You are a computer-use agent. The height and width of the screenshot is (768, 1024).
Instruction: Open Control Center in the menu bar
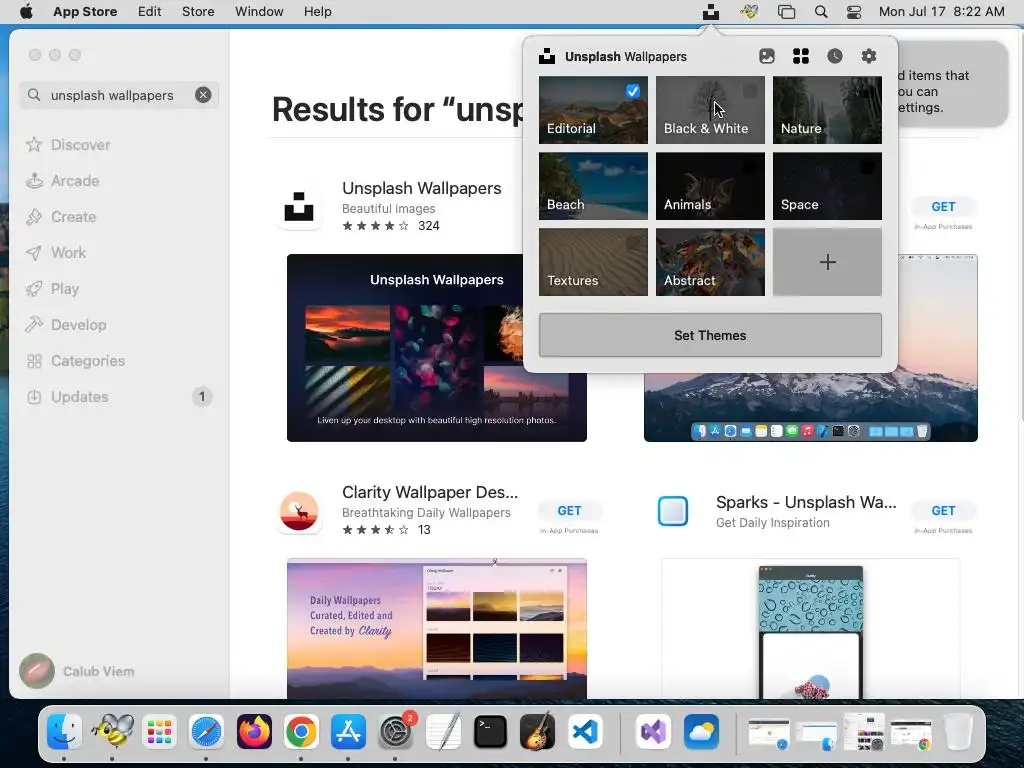pos(854,12)
